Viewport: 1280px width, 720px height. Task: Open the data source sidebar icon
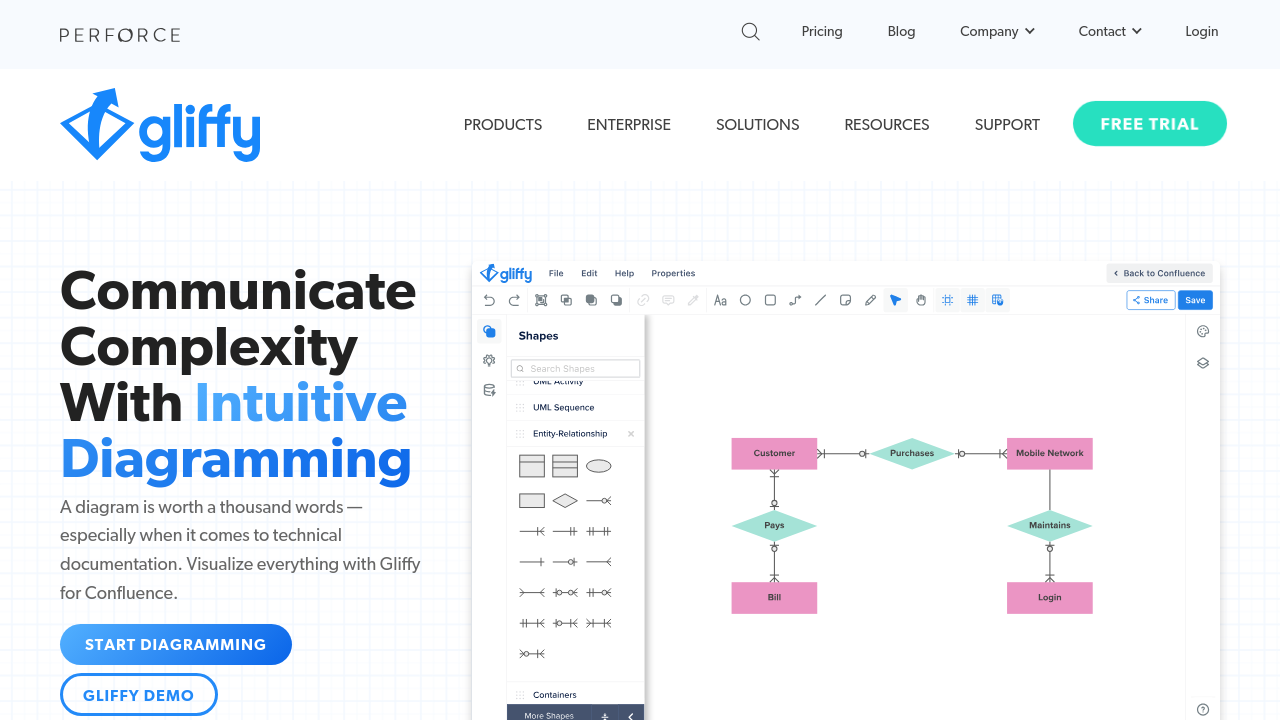point(489,390)
